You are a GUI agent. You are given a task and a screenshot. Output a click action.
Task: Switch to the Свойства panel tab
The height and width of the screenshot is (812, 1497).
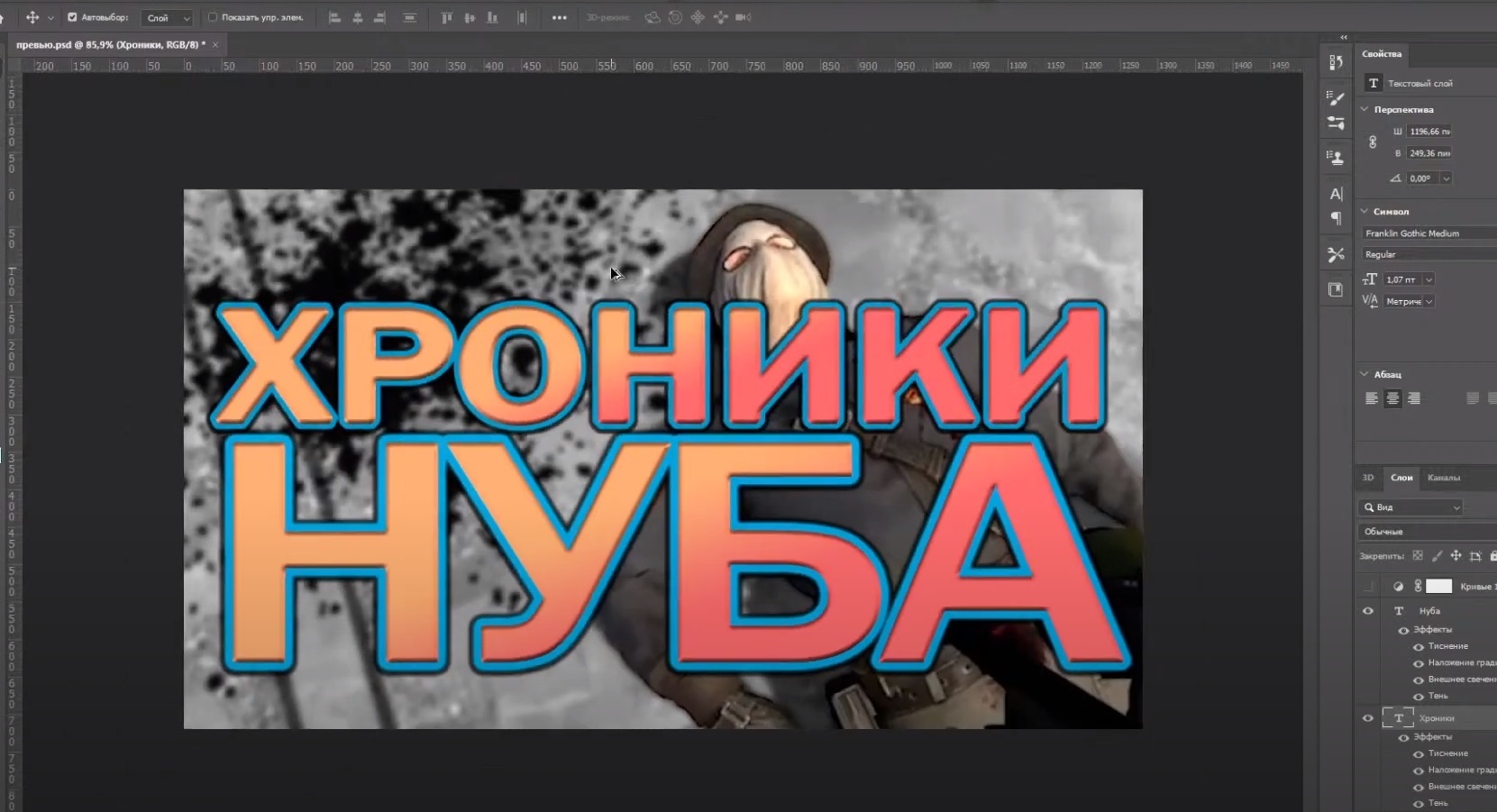click(x=1382, y=54)
